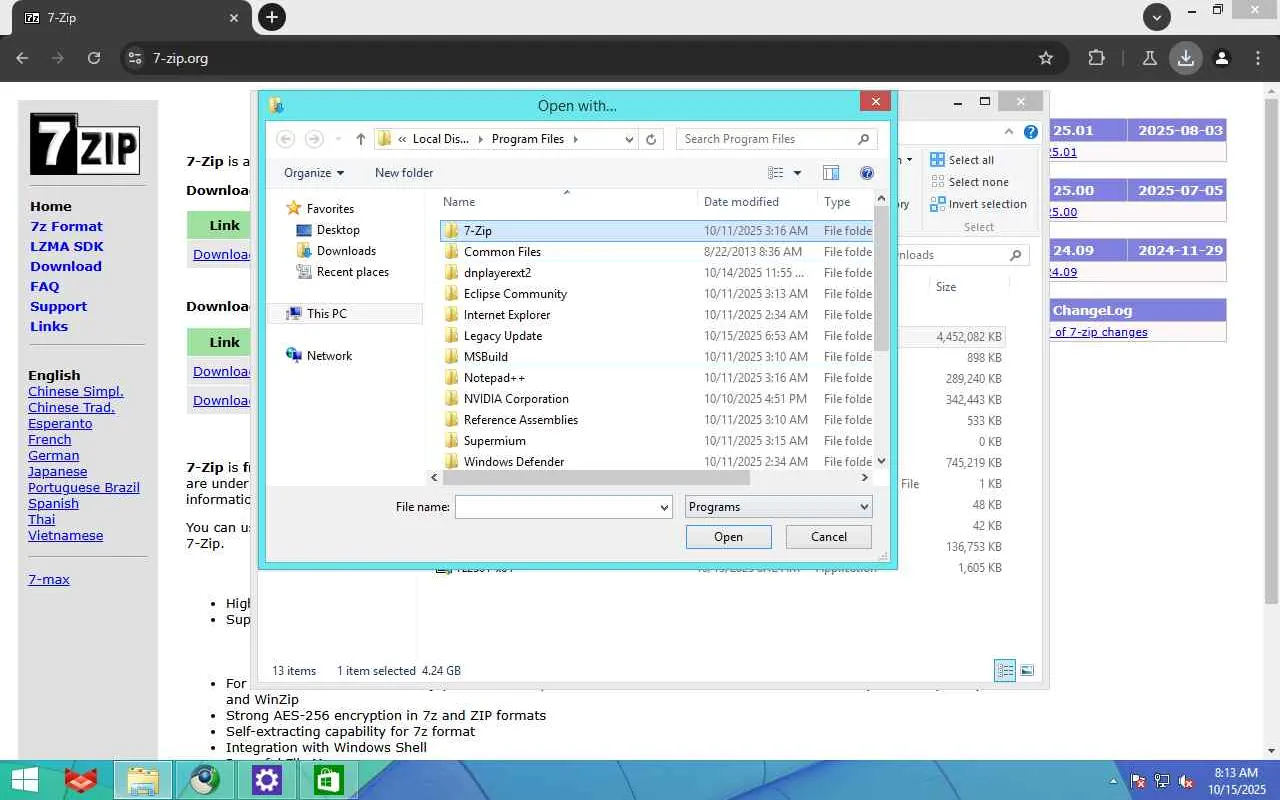The height and width of the screenshot is (800, 1280).
Task: Go up one folder level in dialog
Action: click(361, 139)
